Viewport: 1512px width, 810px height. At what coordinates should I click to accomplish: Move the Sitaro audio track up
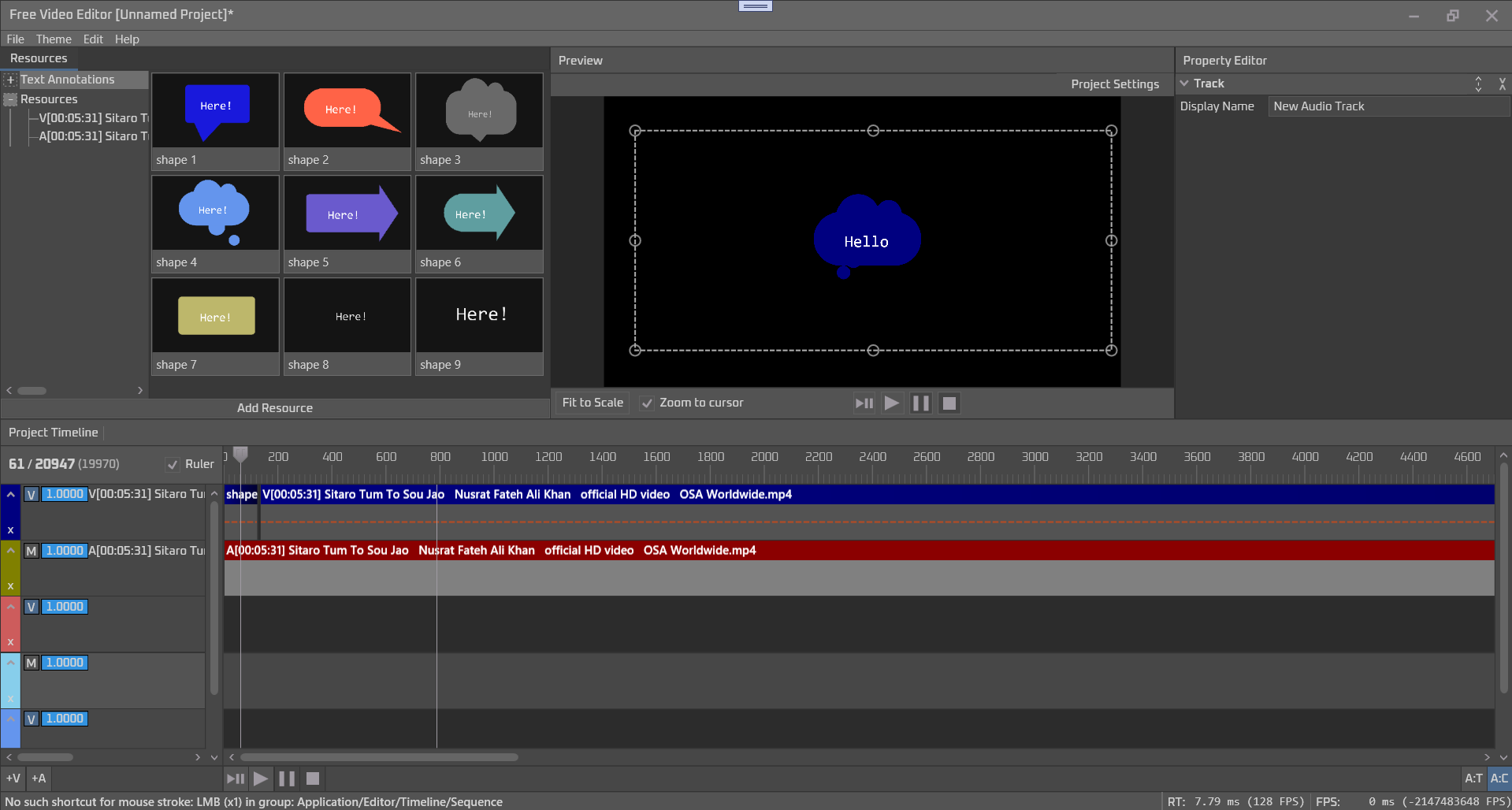(10, 550)
